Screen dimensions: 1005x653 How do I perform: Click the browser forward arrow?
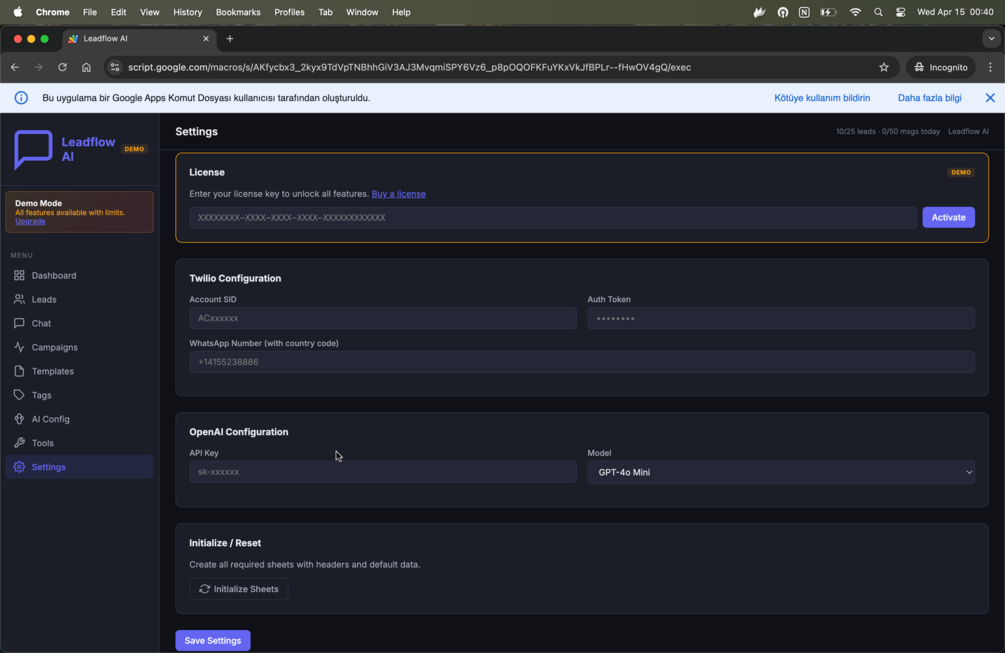pyautogui.click(x=38, y=67)
